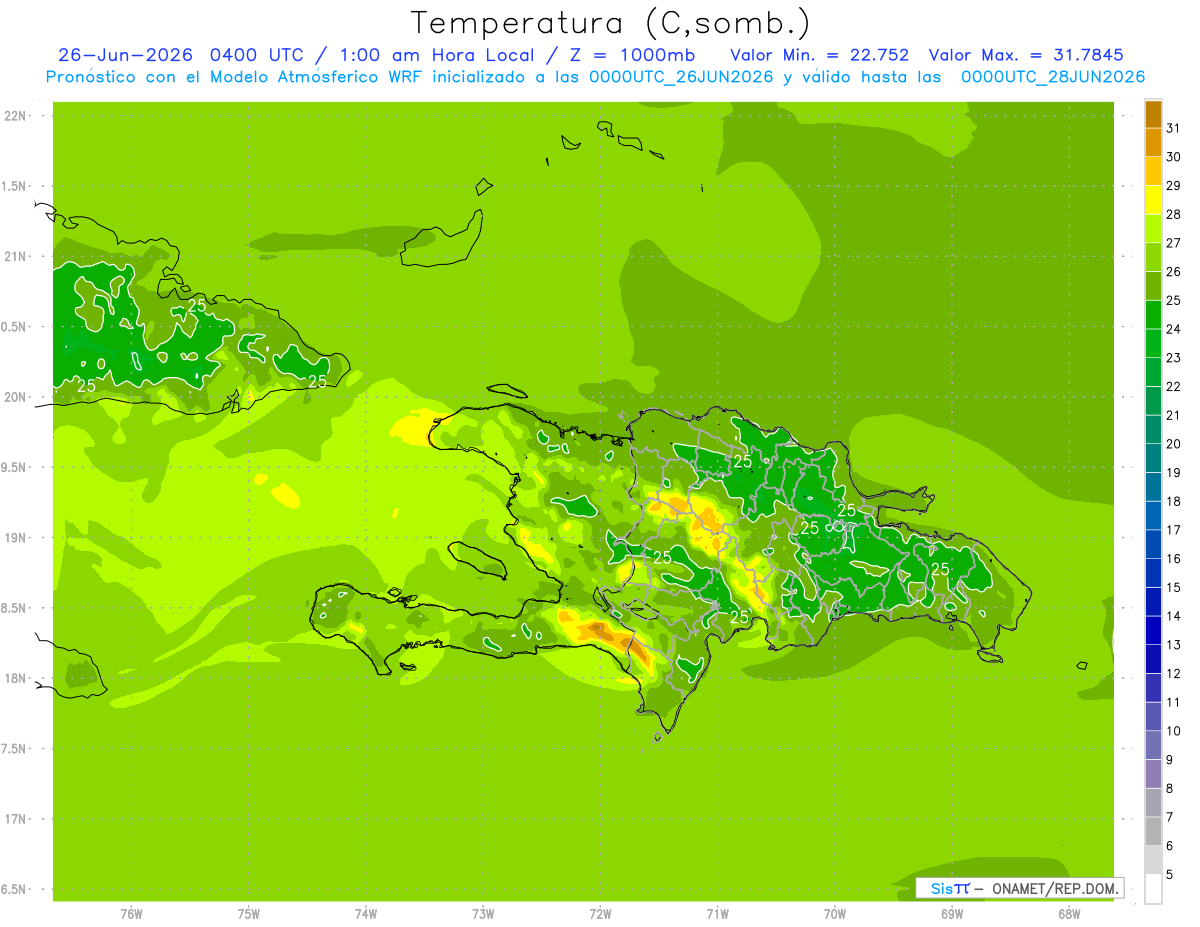Choose the purple swatch between 8 and 9
This screenshot has height=927, width=1200.
click(x=1153, y=774)
